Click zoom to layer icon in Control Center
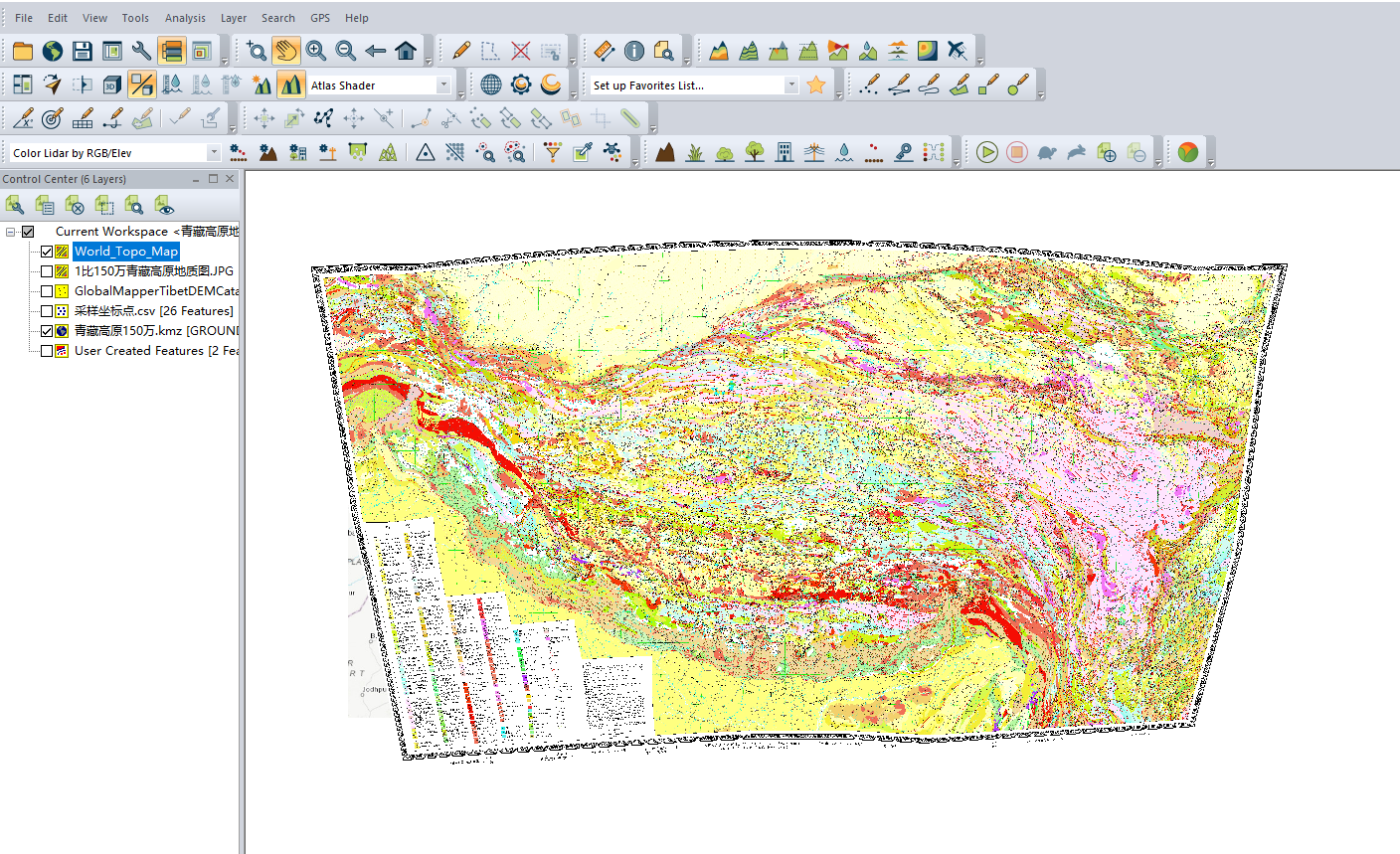 click(x=134, y=205)
